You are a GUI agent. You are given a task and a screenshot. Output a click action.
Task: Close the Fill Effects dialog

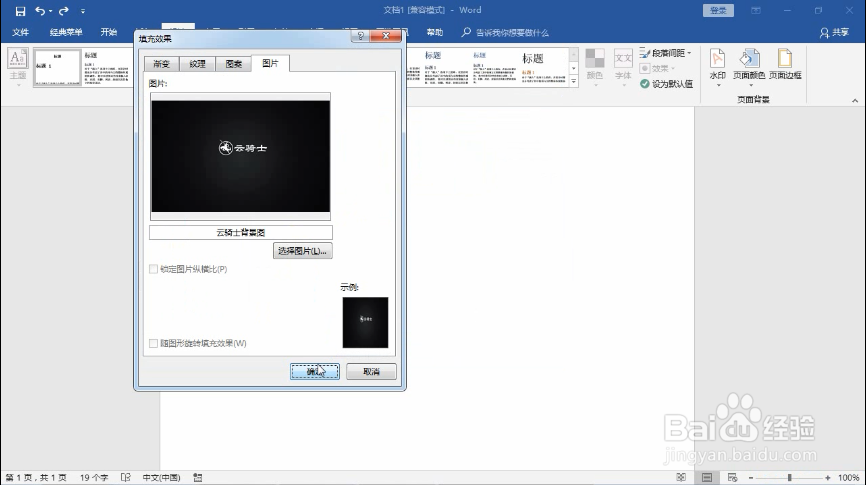coord(386,36)
